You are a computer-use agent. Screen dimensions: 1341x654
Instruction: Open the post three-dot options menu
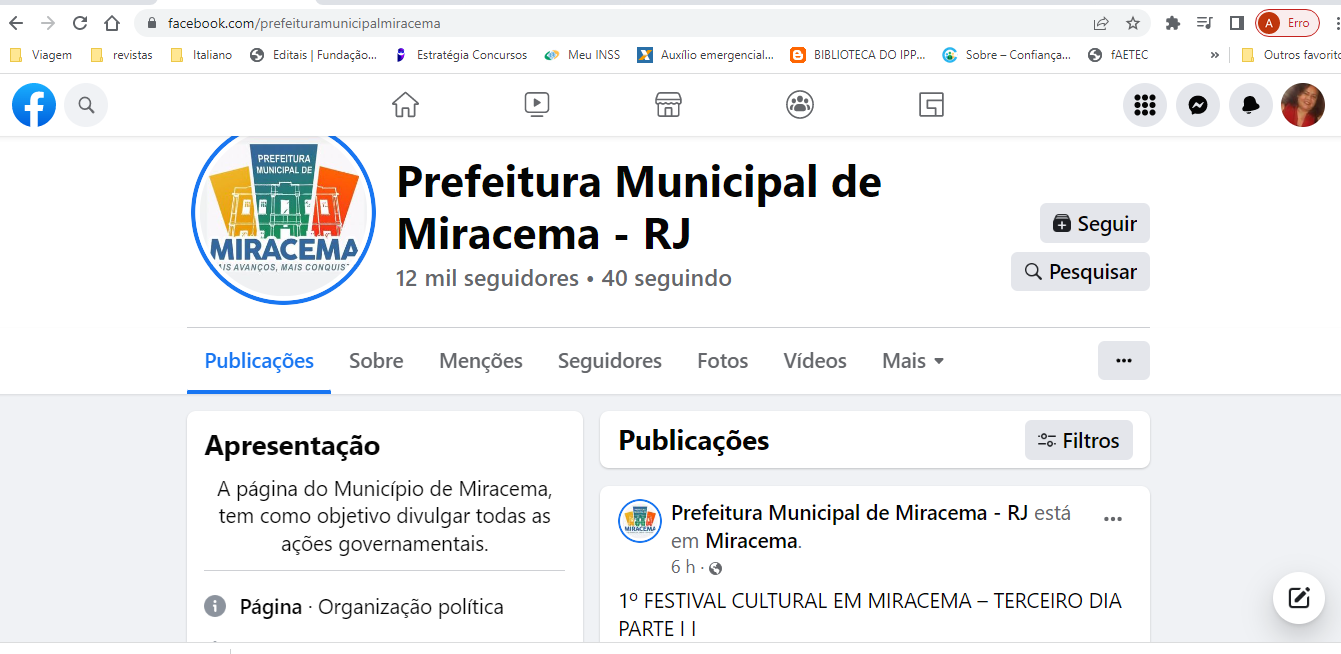tap(1112, 519)
